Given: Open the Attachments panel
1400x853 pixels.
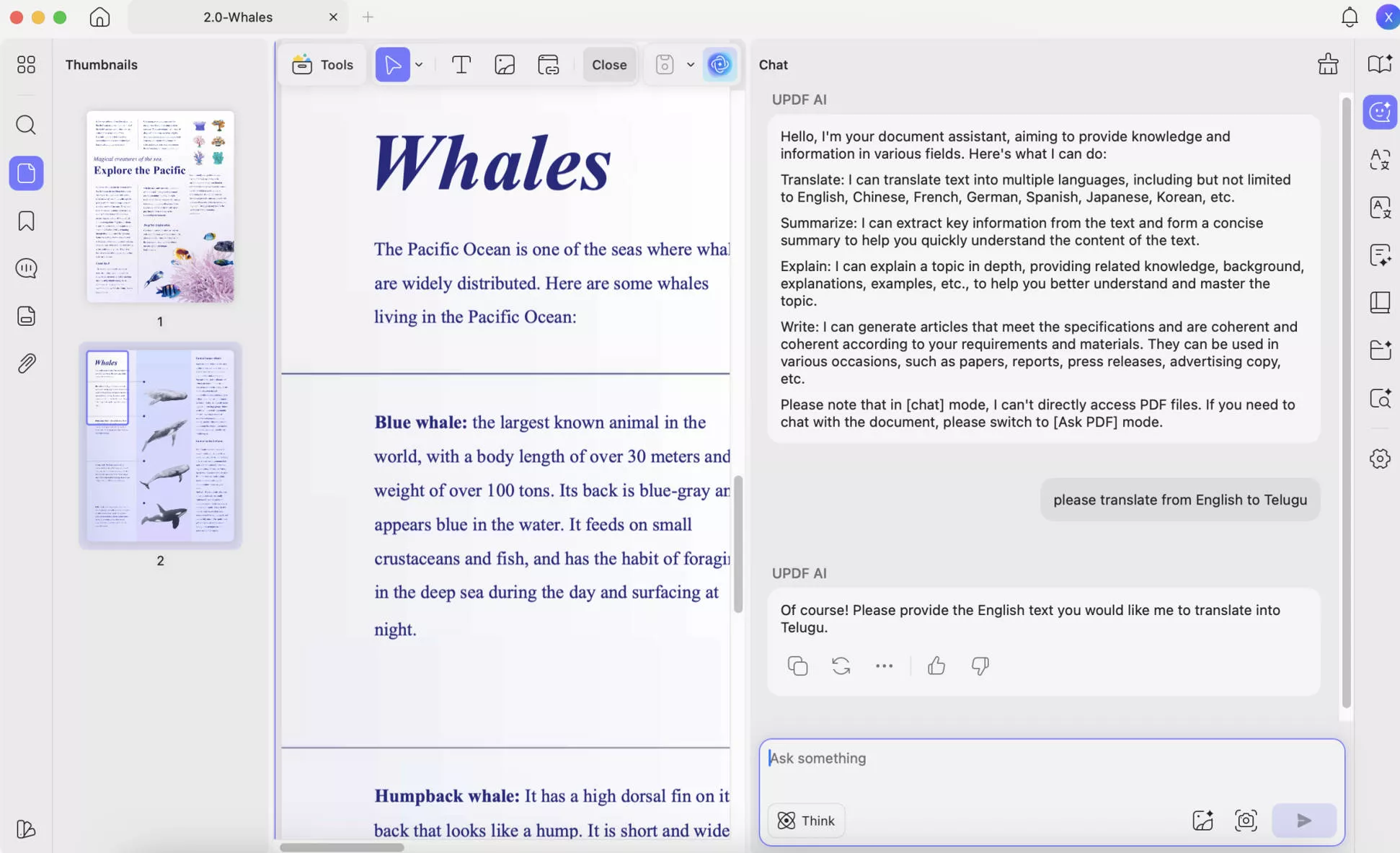Looking at the screenshot, I should 26,363.
